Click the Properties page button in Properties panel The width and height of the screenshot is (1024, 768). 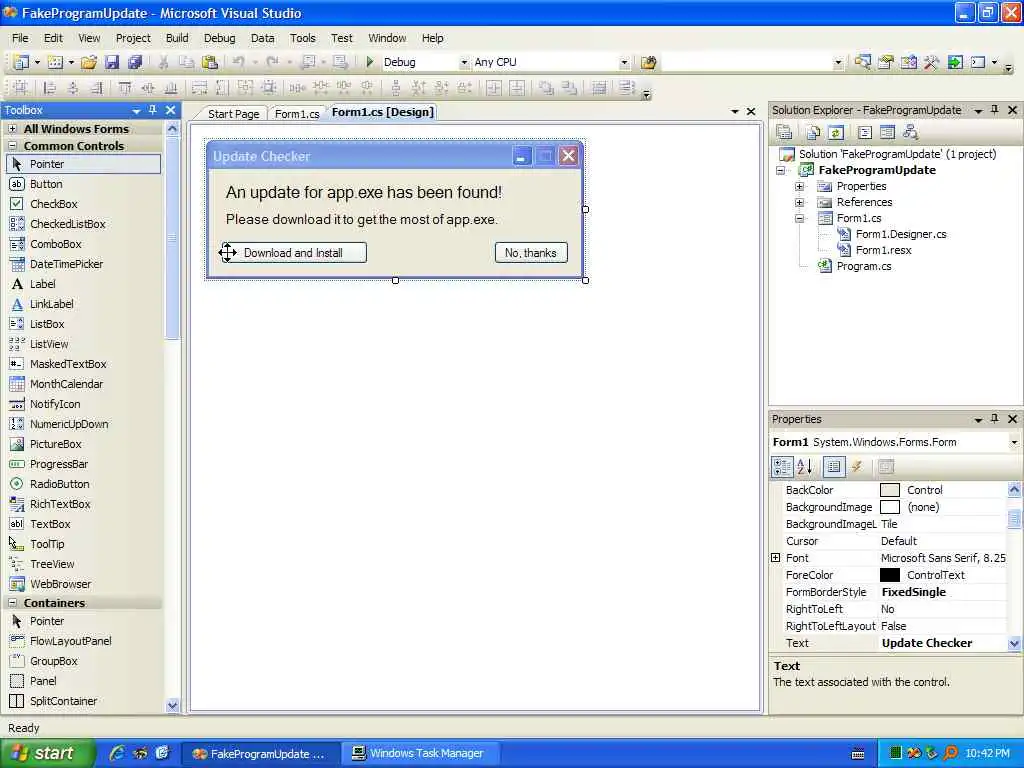pyautogui.click(x=886, y=466)
